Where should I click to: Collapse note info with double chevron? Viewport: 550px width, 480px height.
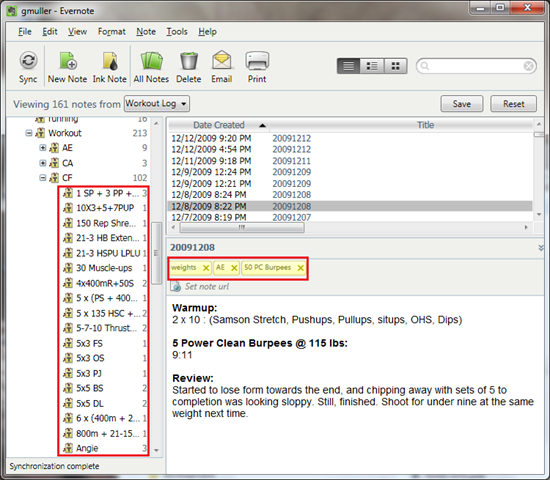(541, 248)
